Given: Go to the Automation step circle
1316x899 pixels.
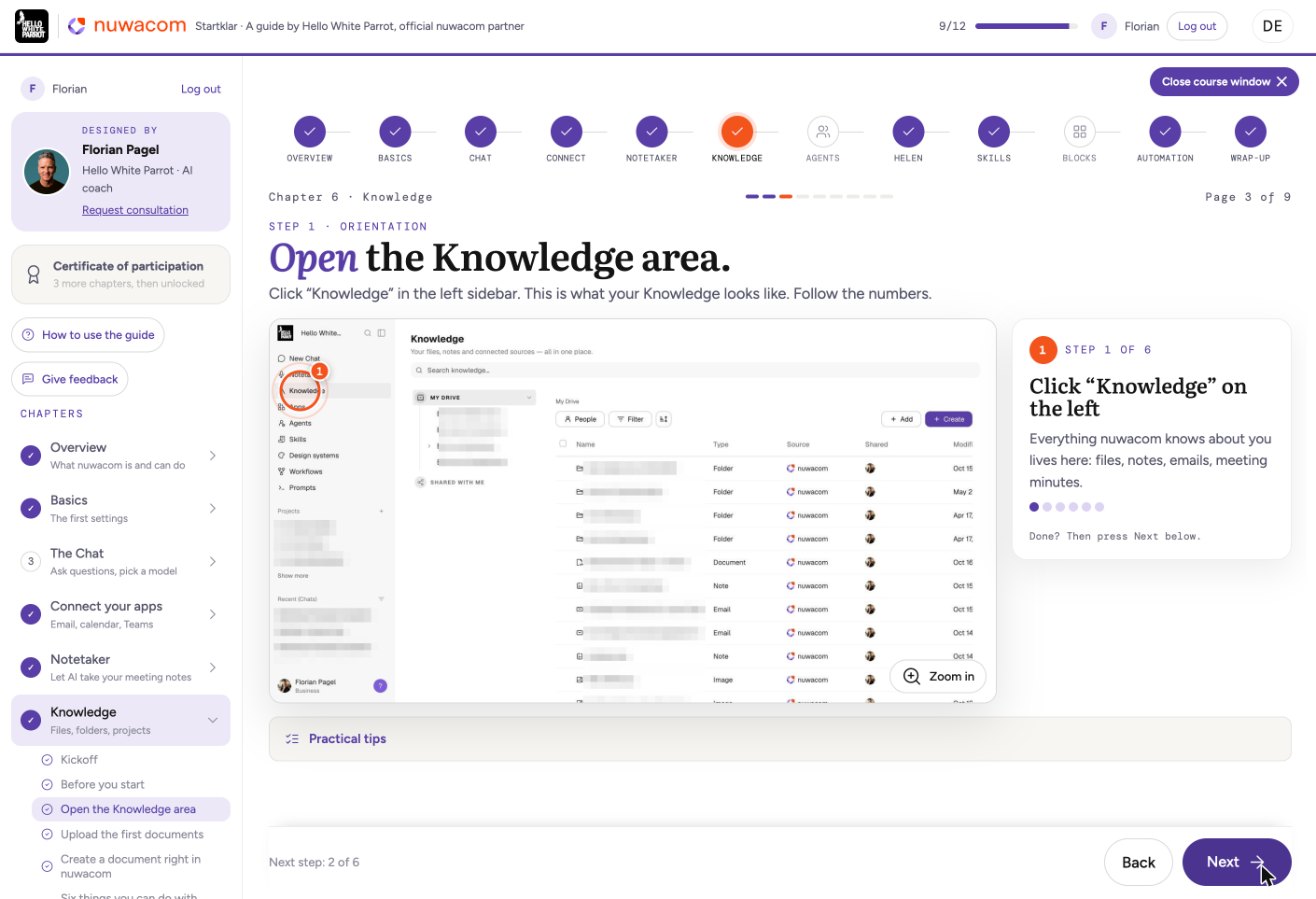Looking at the screenshot, I should point(1164,131).
